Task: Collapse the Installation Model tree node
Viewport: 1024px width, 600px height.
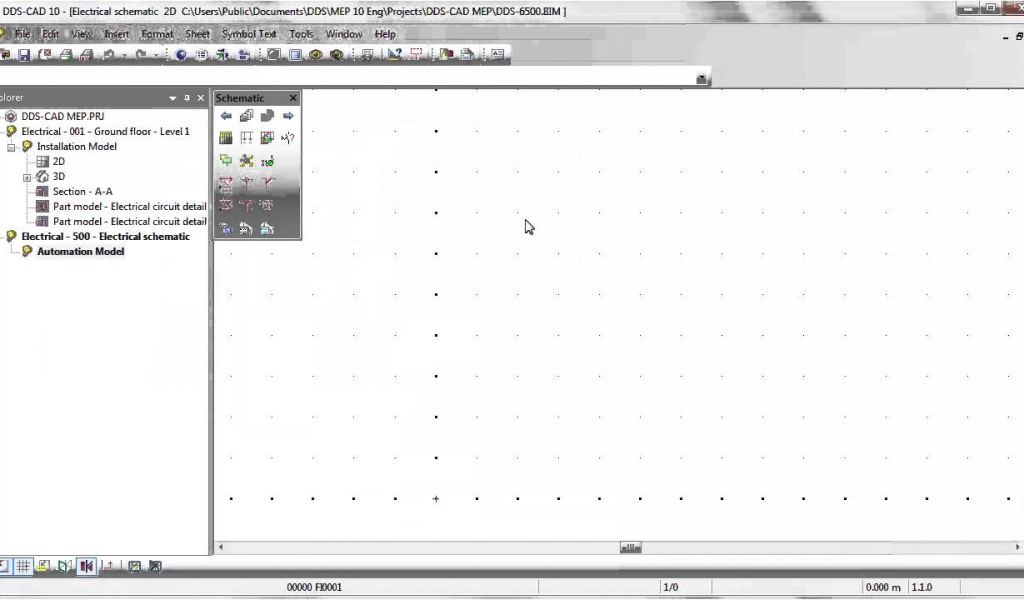Action: tap(12, 147)
